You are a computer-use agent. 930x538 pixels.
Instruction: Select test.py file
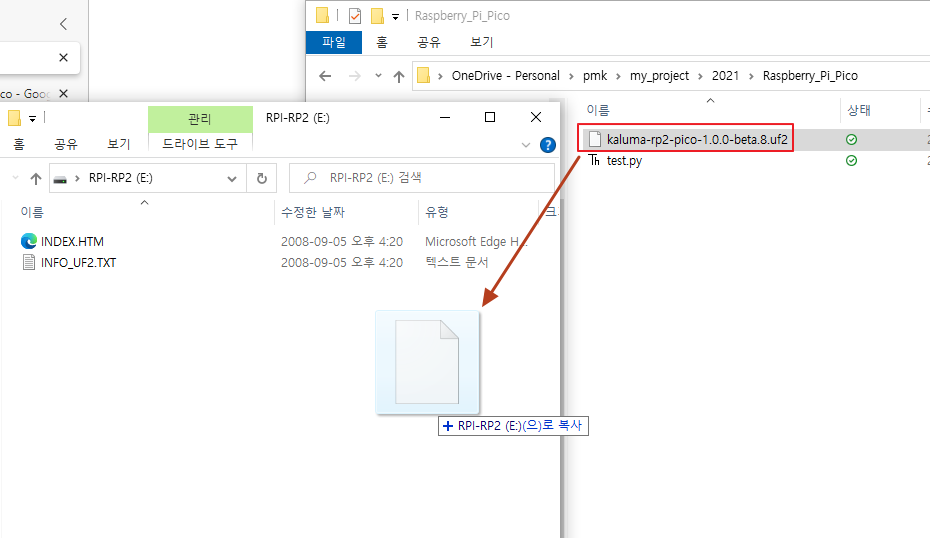[x=624, y=161]
